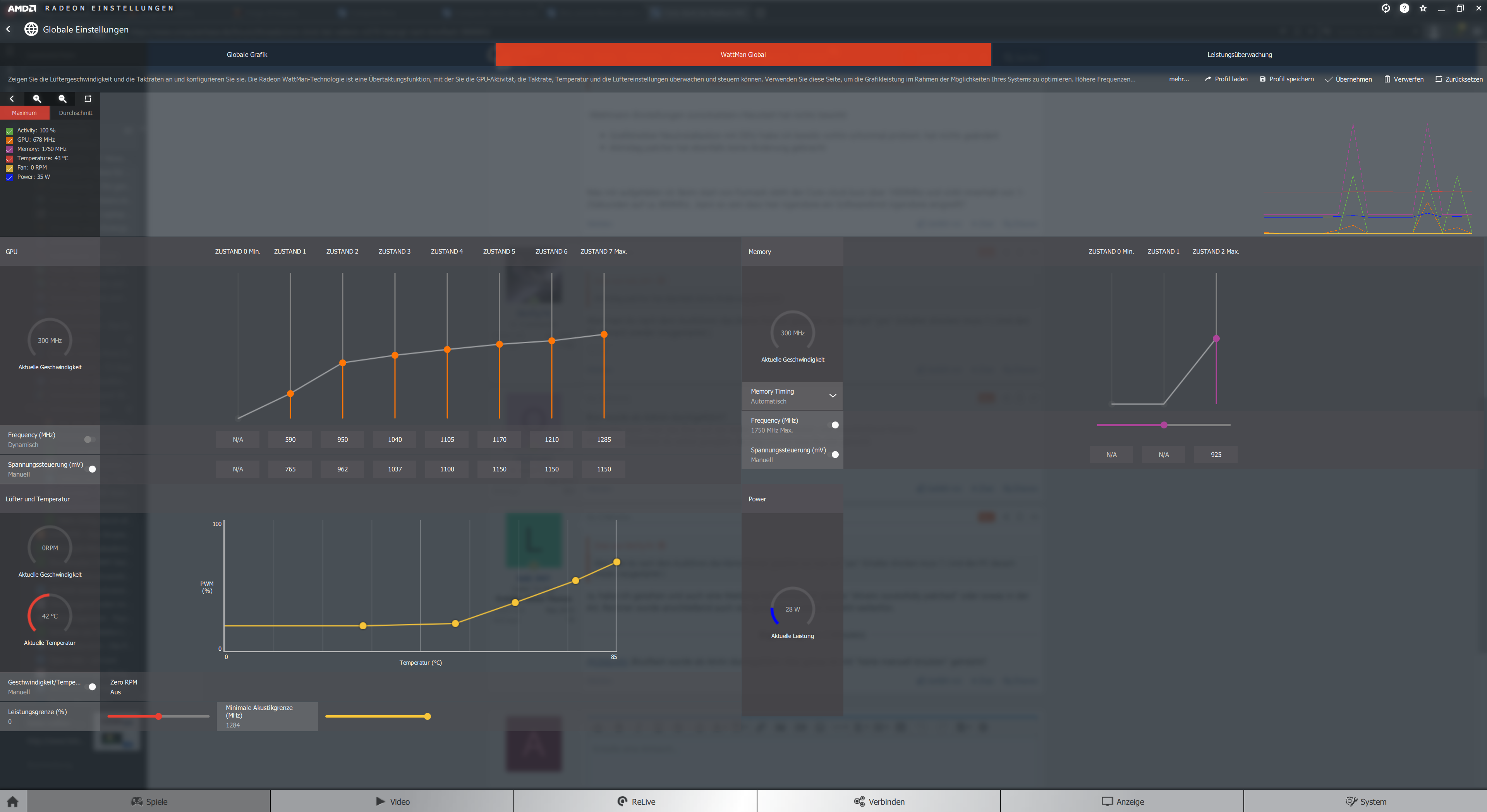1487x812 pixels.
Task: Click the graph reset loop icon
Action: coord(88,99)
